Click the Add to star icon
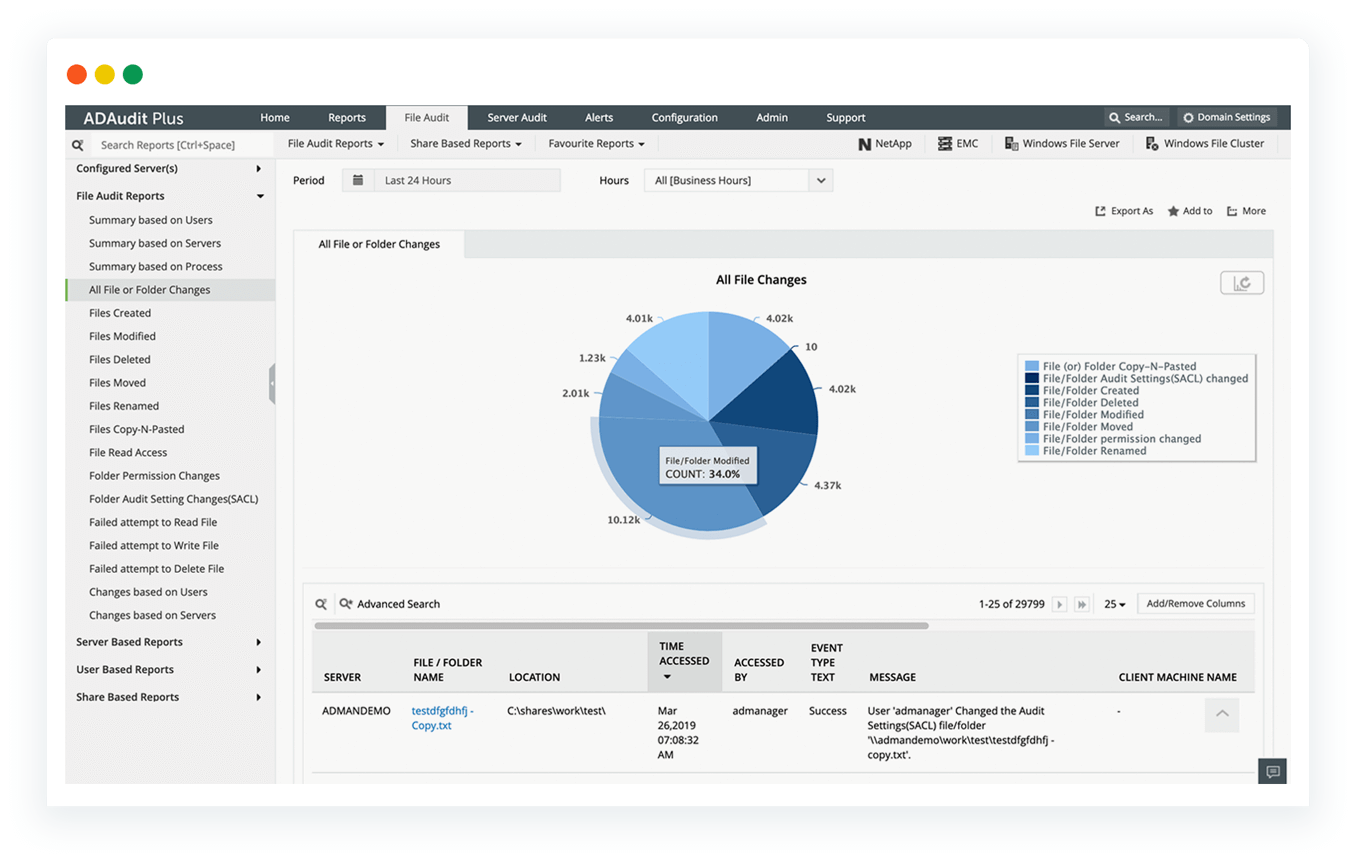This screenshot has height=862, width=1356. click(x=1173, y=211)
